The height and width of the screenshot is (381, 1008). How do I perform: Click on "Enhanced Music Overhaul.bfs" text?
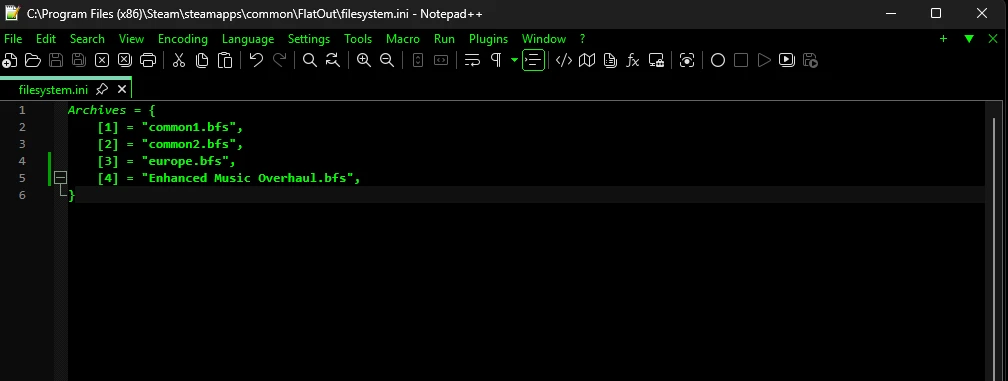point(247,178)
